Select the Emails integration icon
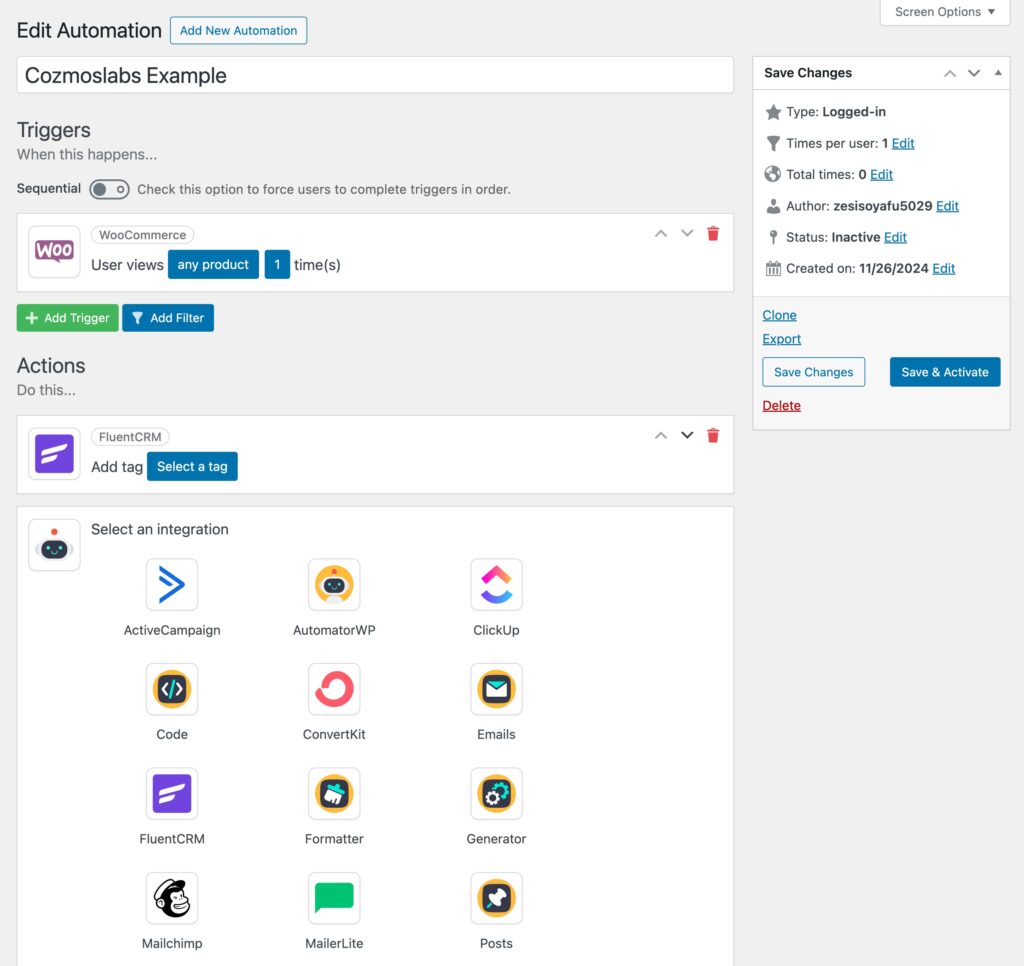This screenshot has width=1024, height=966. pyautogui.click(x=496, y=689)
